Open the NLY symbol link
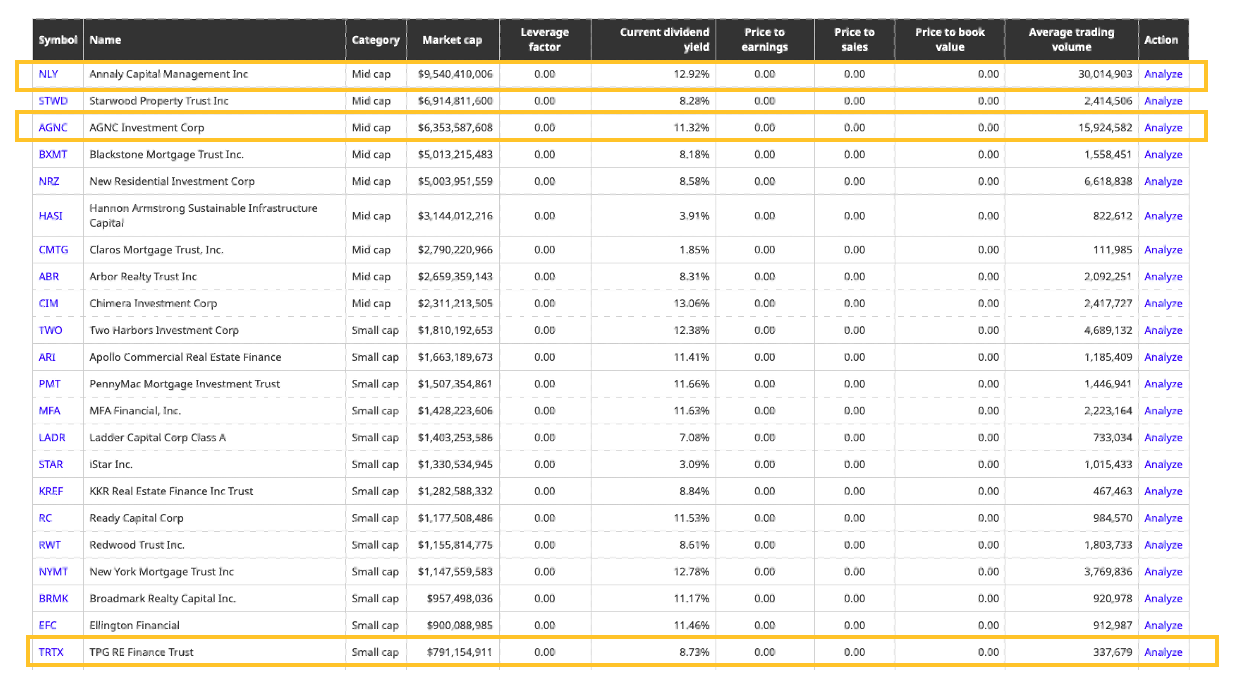Viewport: 1234px width, 690px height. [x=48, y=74]
